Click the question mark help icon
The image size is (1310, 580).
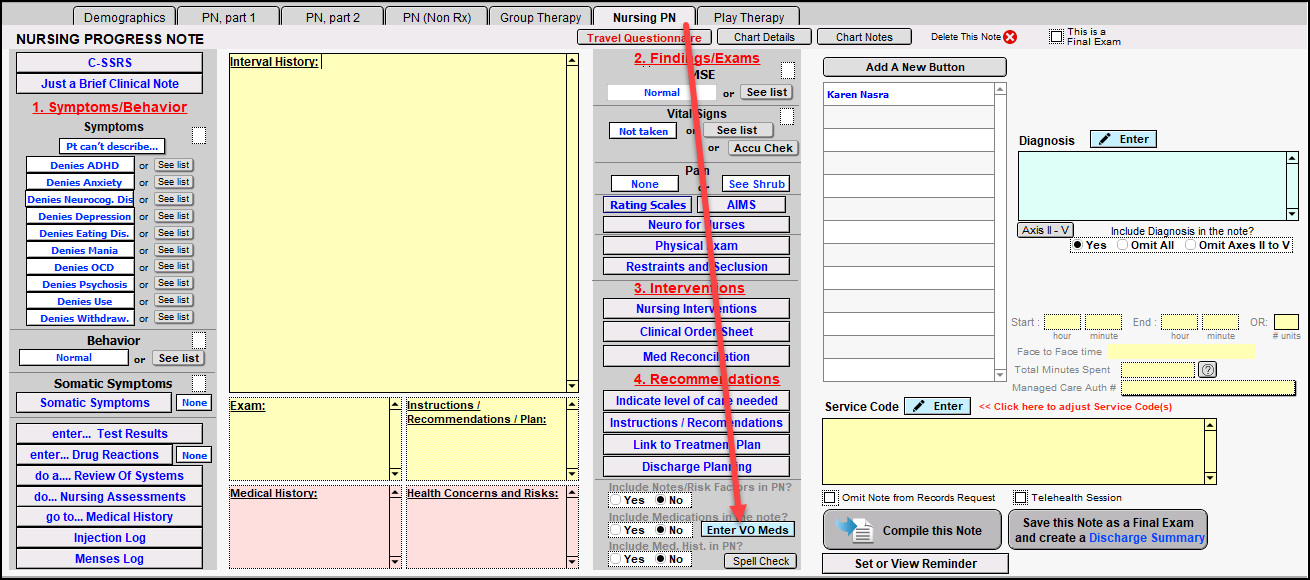(x=1207, y=369)
